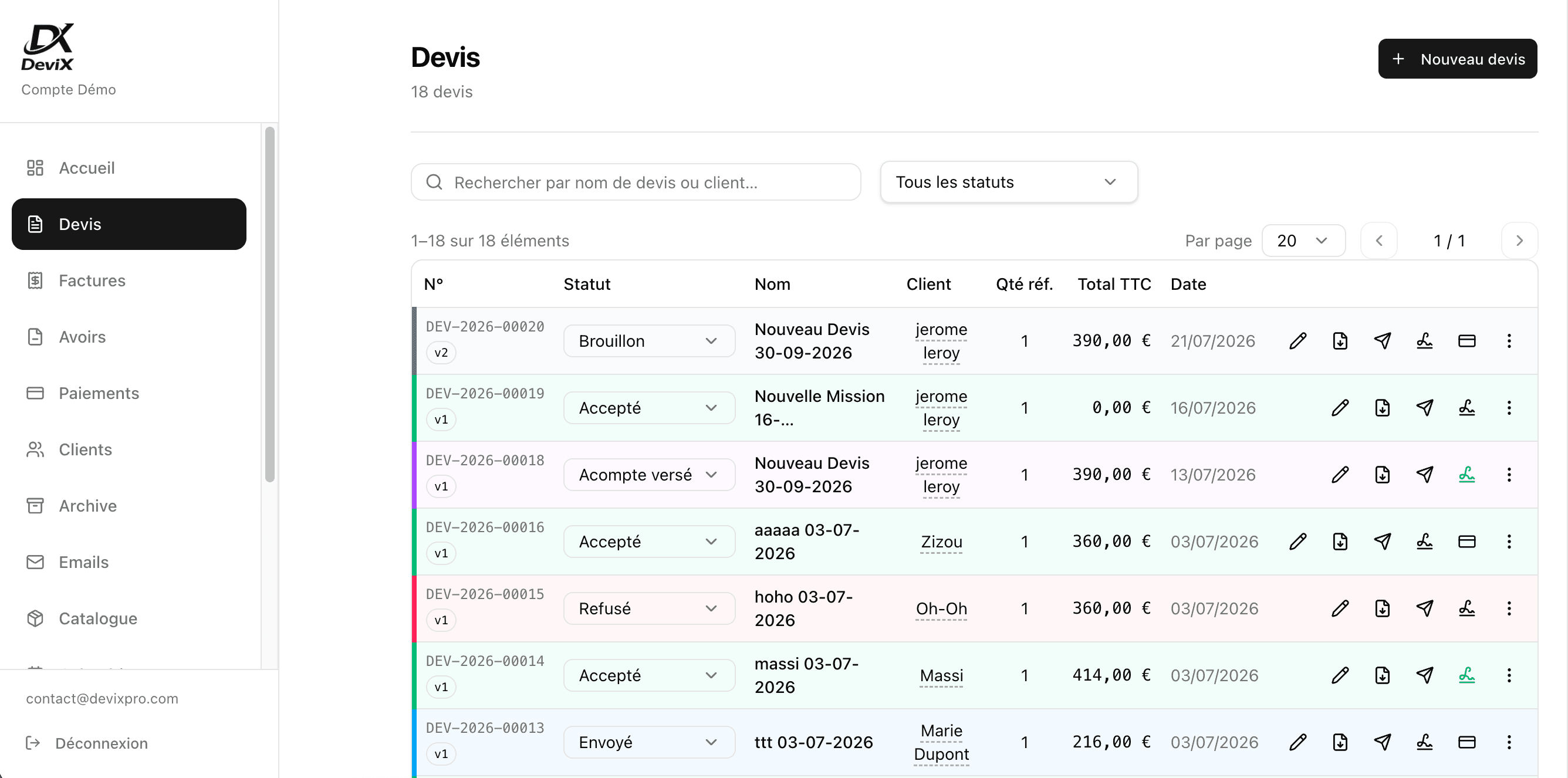
Task: Open the Refusé status dropdown
Action: [649, 609]
